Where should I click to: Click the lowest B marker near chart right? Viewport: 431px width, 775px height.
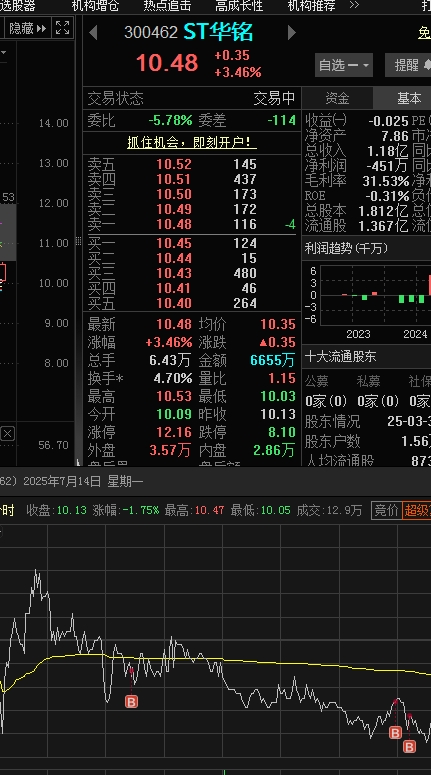[409, 746]
